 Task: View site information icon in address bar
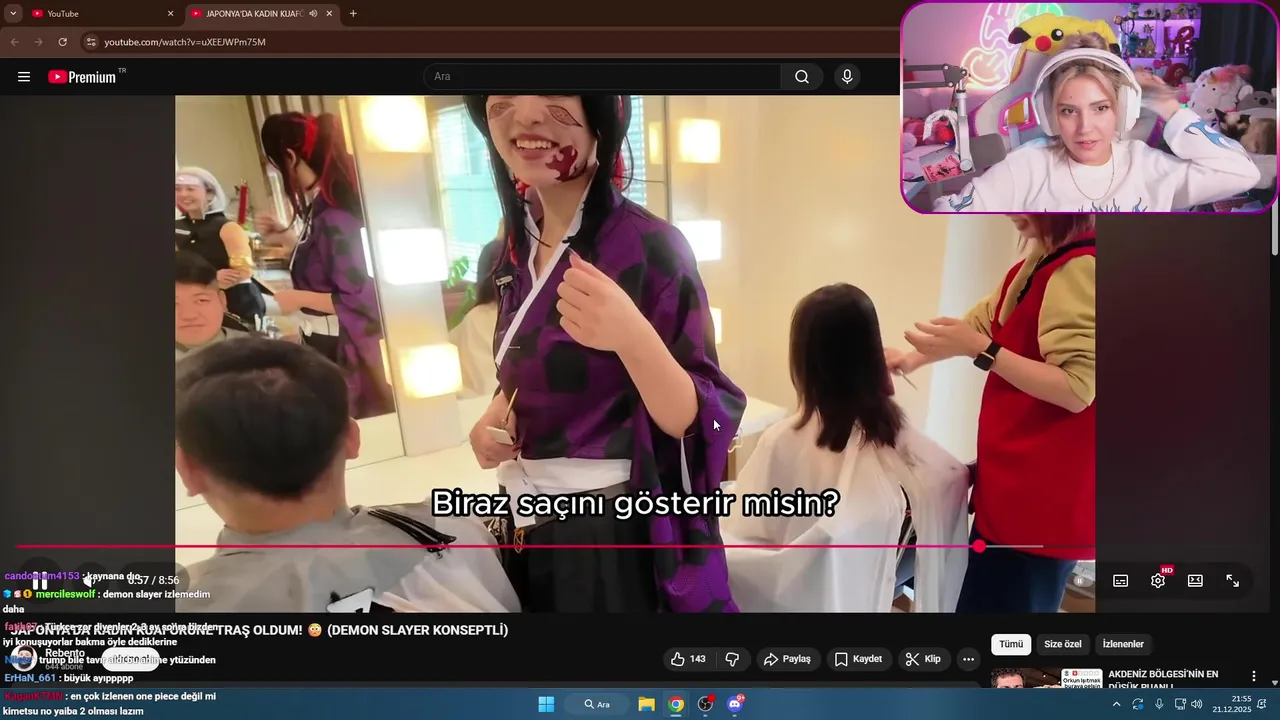point(91,42)
